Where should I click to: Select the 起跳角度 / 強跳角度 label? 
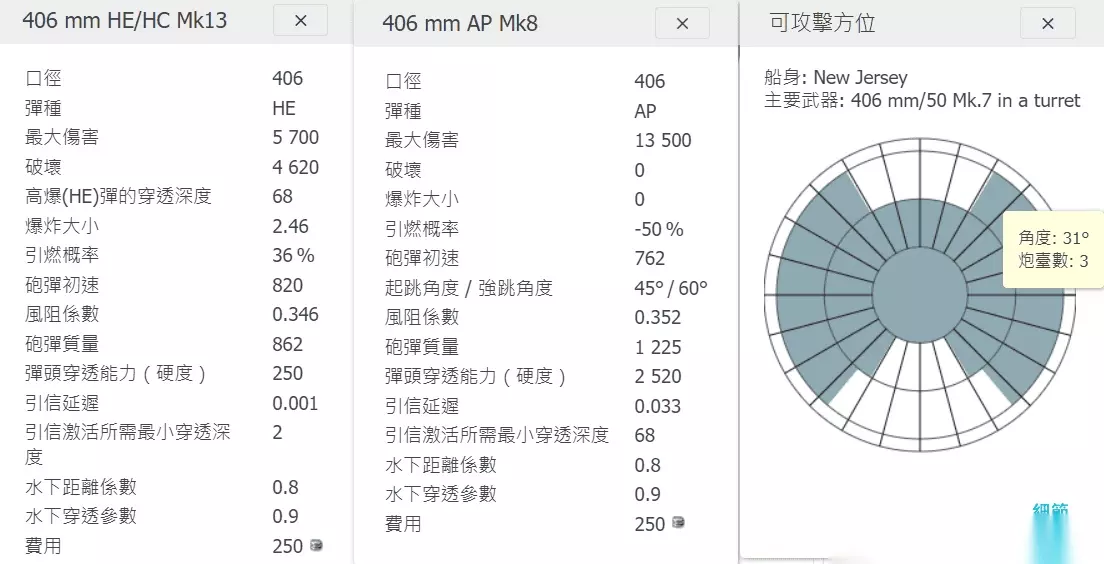pos(468,288)
